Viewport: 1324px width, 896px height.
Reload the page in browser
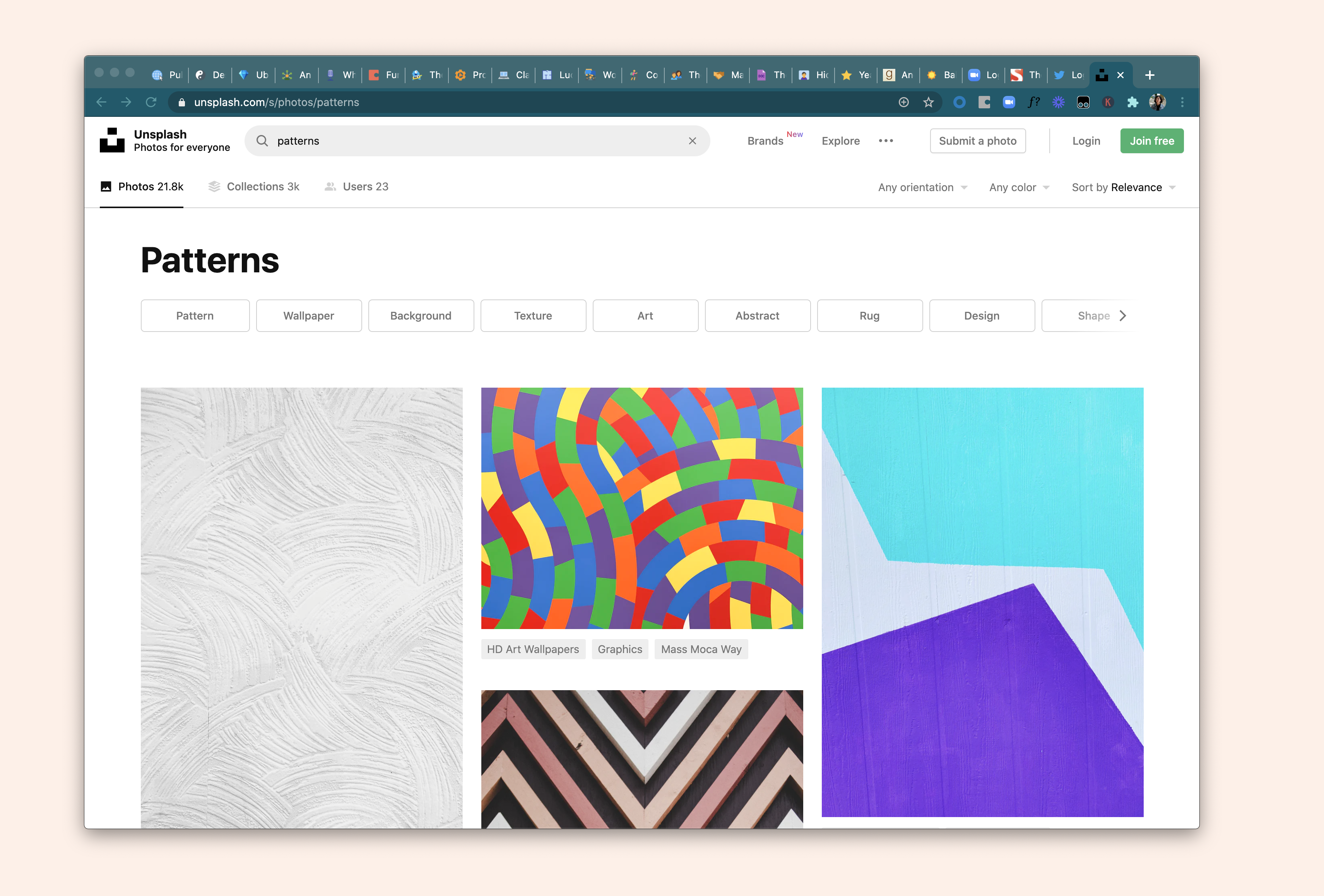(x=151, y=103)
